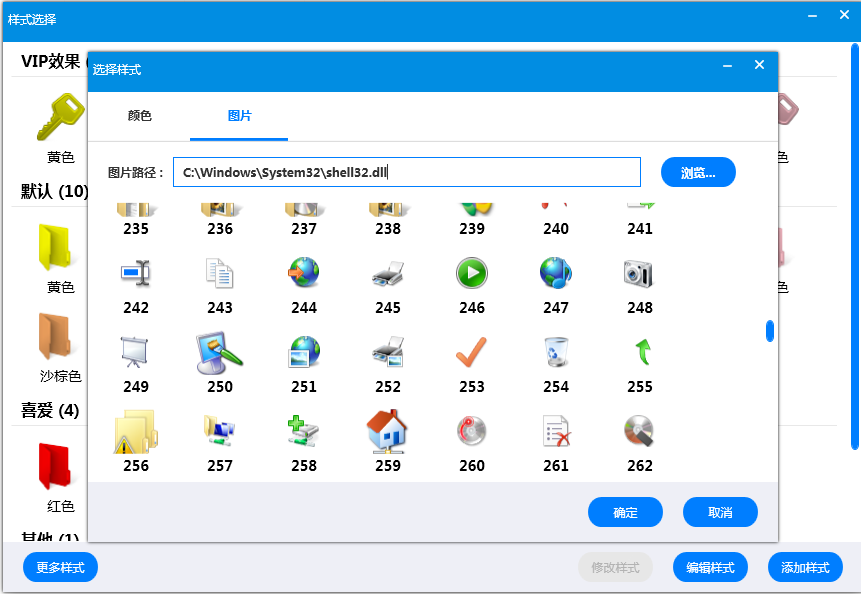Image resolution: width=861 pixels, height=594 pixels.
Task: Click the main window's vertical scrollbar
Action: pos(854,247)
